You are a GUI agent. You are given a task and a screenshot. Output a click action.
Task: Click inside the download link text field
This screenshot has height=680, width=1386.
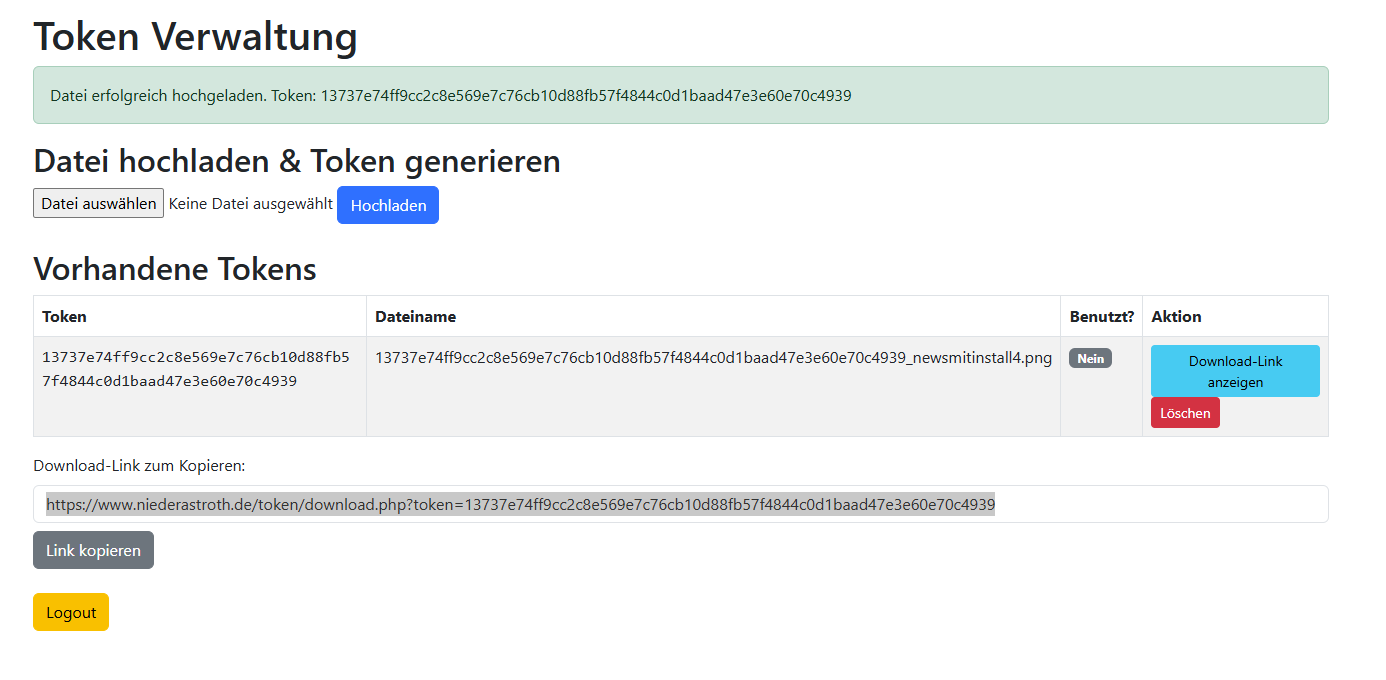point(680,505)
